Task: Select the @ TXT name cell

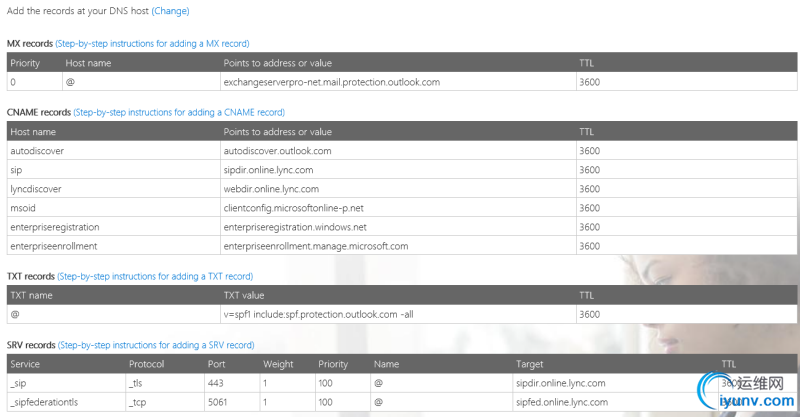Action: pyautogui.click(x=15, y=314)
